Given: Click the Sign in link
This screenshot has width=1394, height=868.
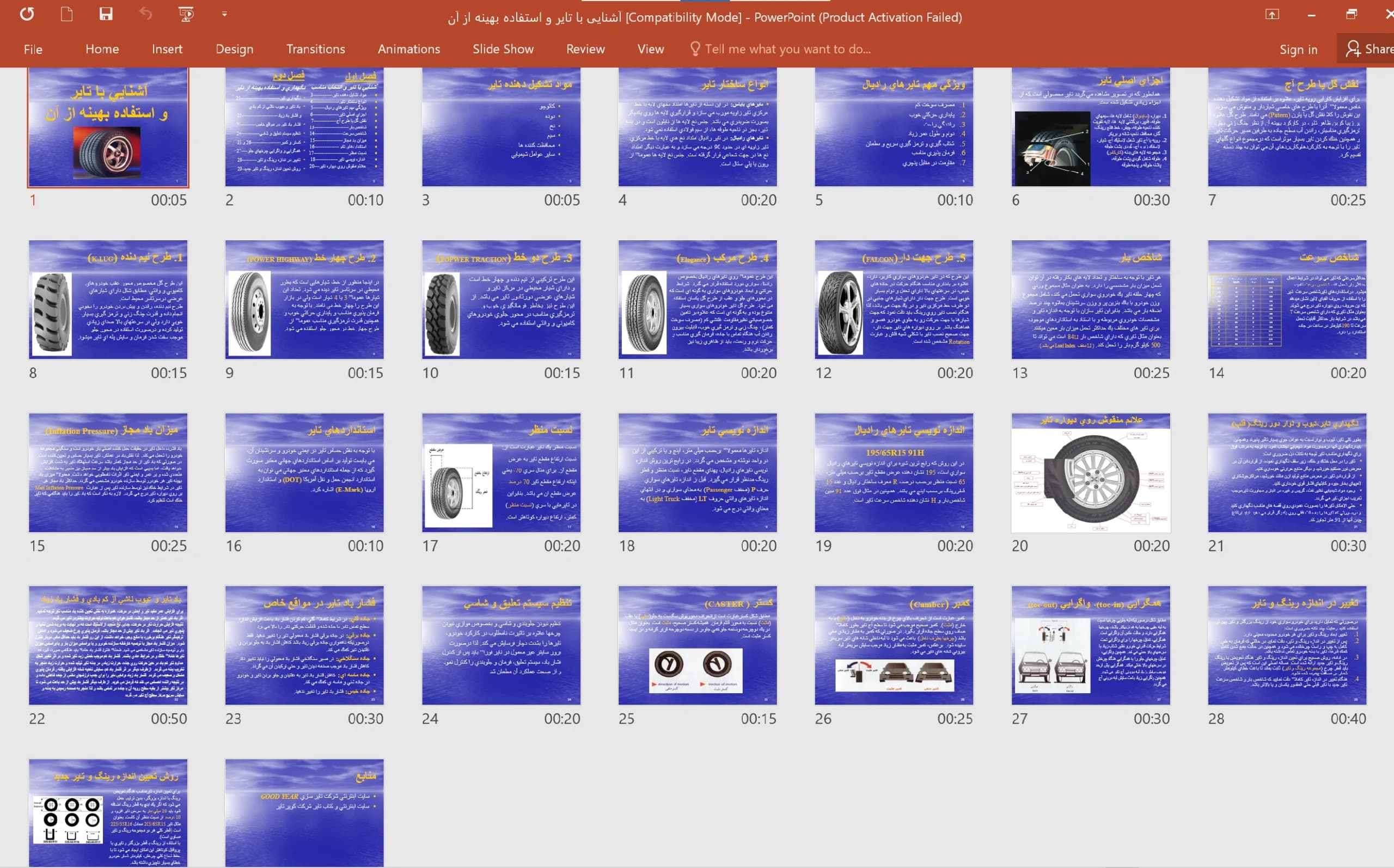Looking at the screenshot, I should pos(1298,50).
